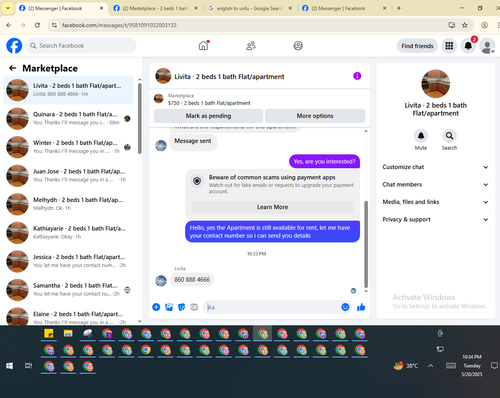Click the $750 2 beds listing link
The width and height of the screenshot is (500, 398).
[209, 103]
